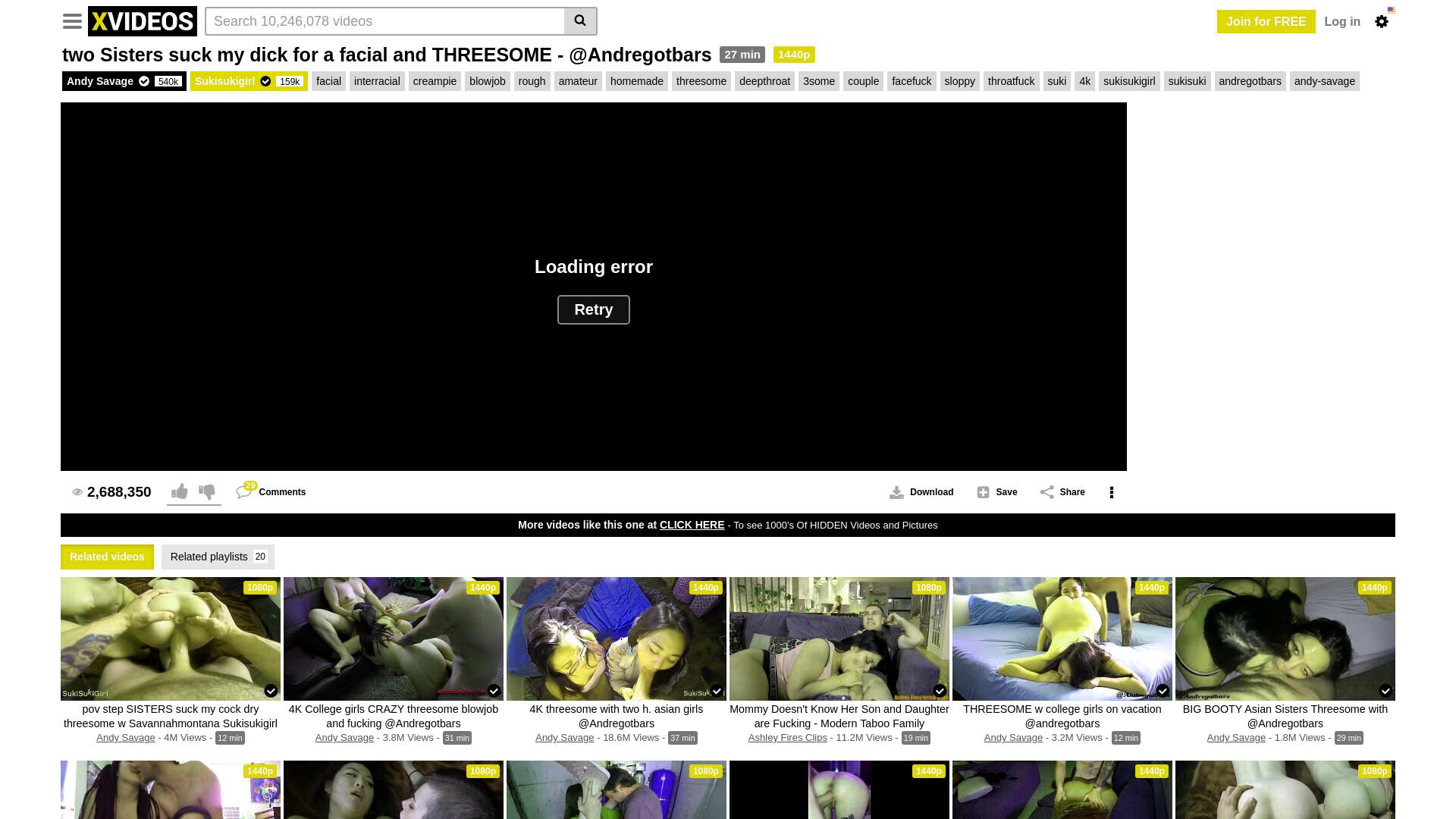Screen dimensions: 1456x819
Task: Click the Comments label
Action: coord(282,492)
